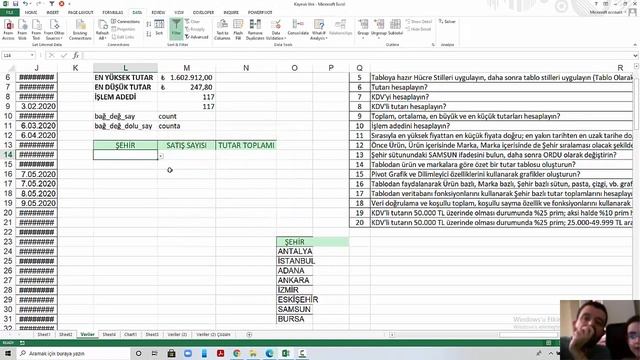Open workbook Connections

point(126,21)
